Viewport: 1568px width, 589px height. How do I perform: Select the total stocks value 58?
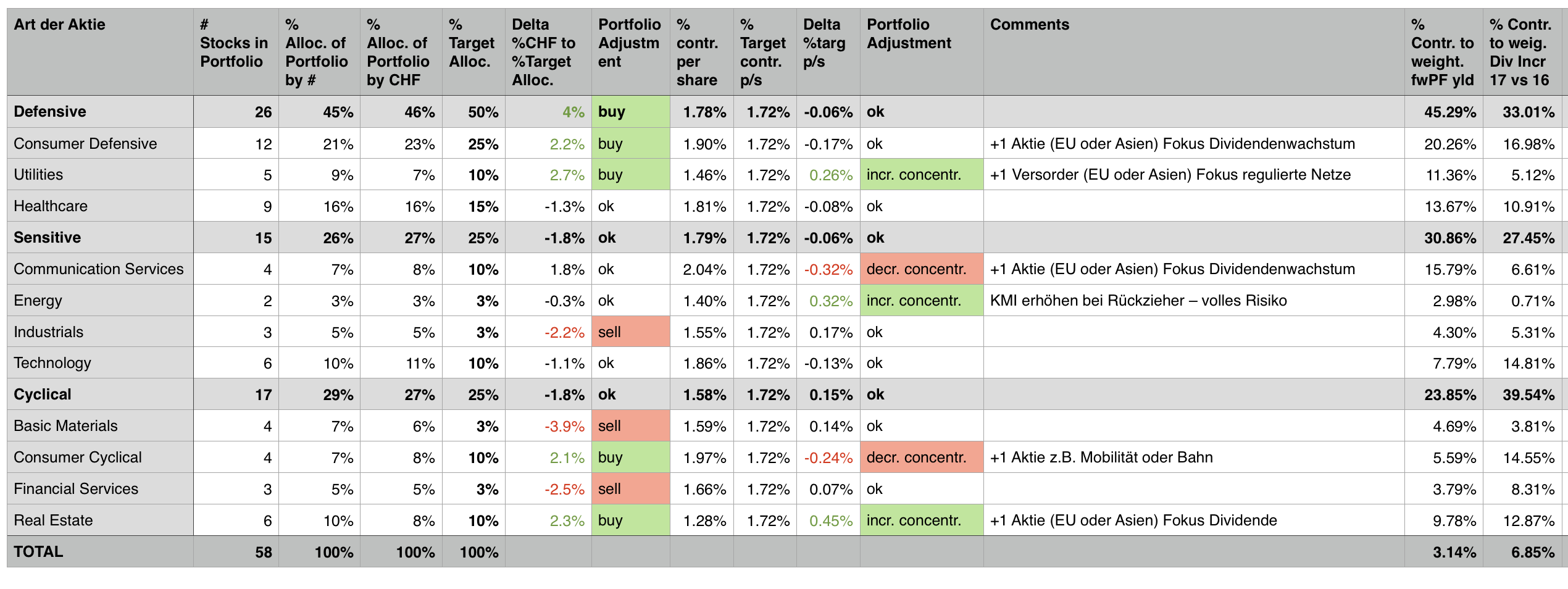(x=264, y=553)
